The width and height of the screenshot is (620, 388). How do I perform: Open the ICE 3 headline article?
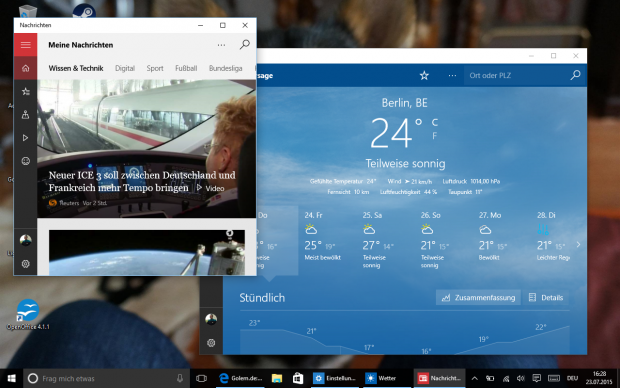pos(142,181)
